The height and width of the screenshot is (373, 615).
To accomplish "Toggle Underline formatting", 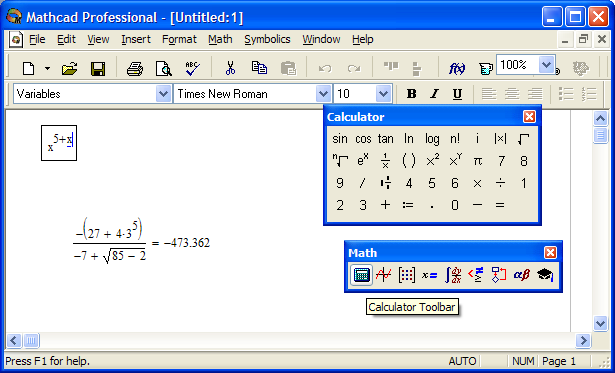I will pyautogui.click(x=457, y=94).
